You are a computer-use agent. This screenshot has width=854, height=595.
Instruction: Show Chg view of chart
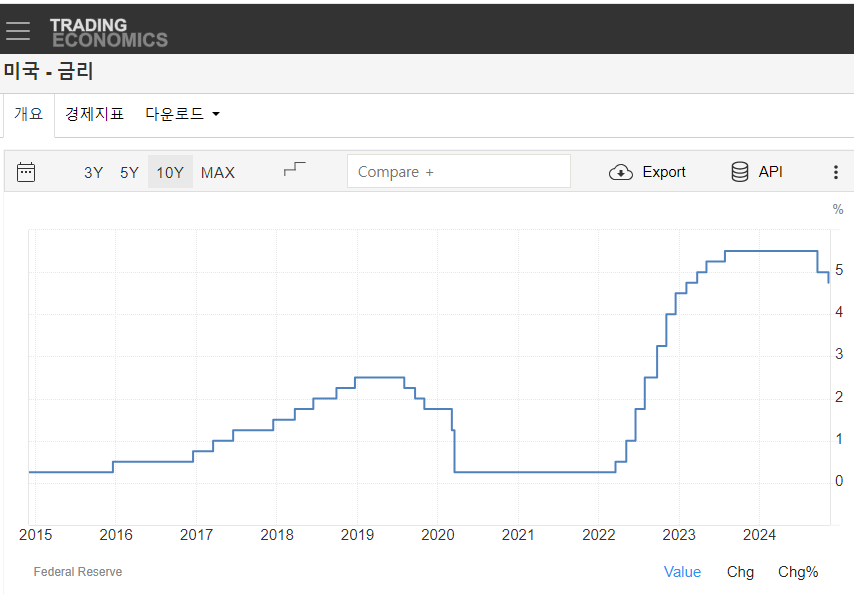tap(740, 572)
